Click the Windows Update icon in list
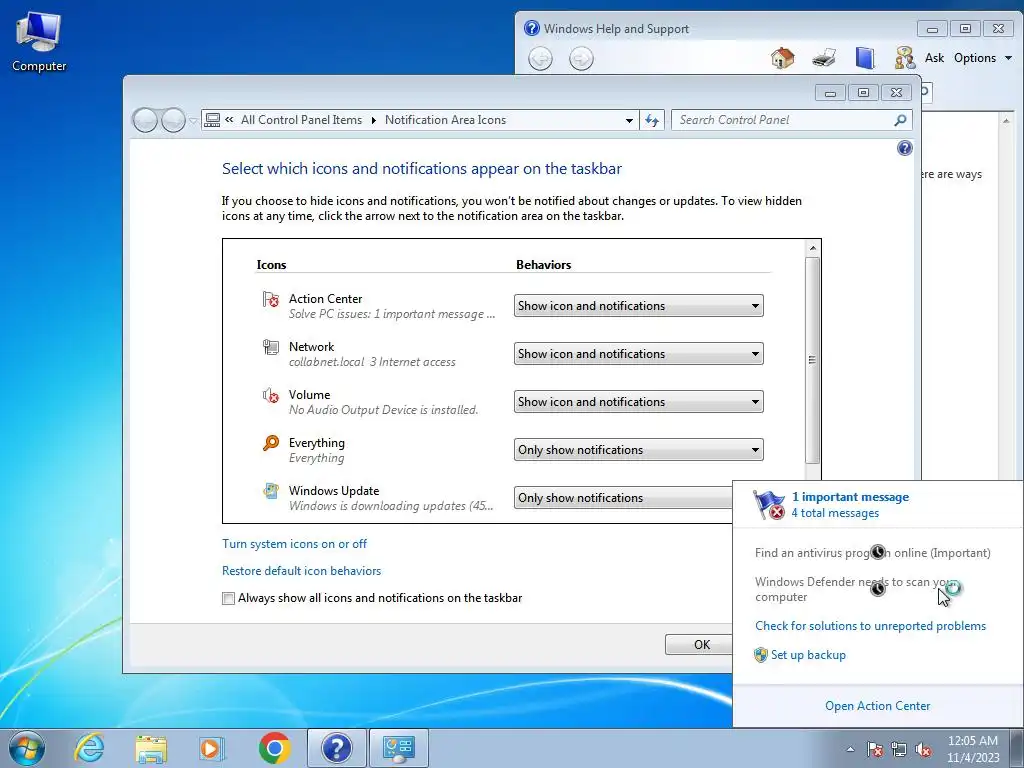Screen dimensions: 1024x768 tap(270, 491)
